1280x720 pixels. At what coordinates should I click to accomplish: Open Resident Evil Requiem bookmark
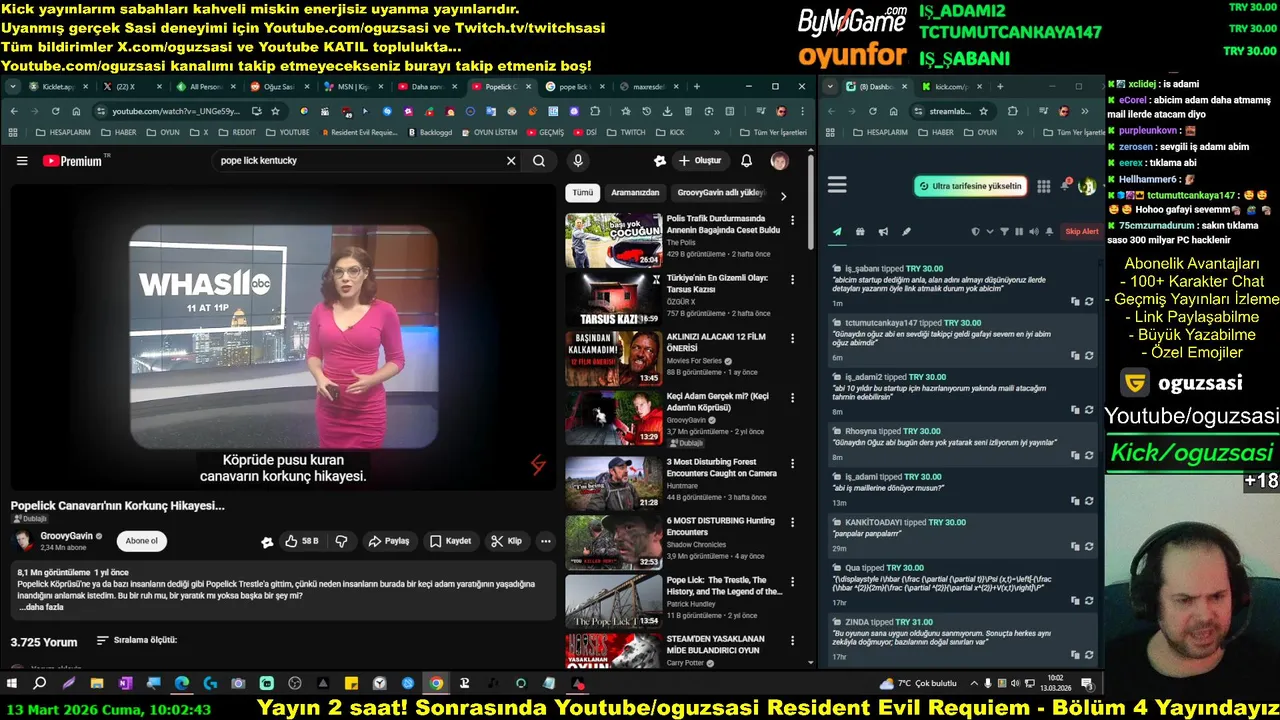click(x=360, y=132)
